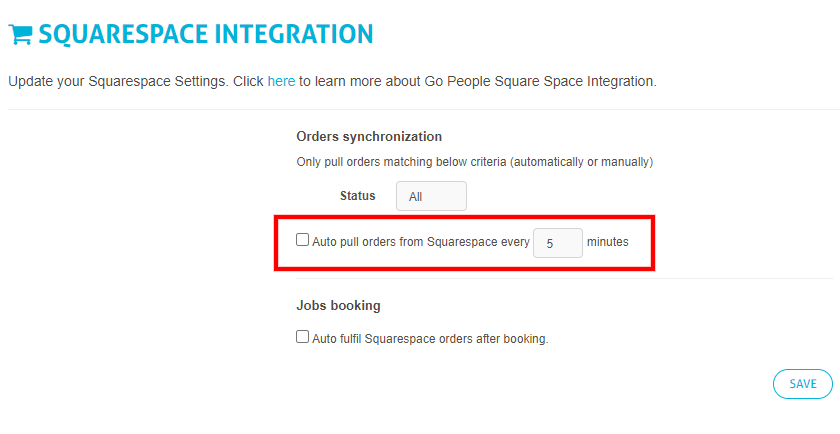Select the Orders synchronization section heading
Screen dimensions: 840x434
coord(369,137)
